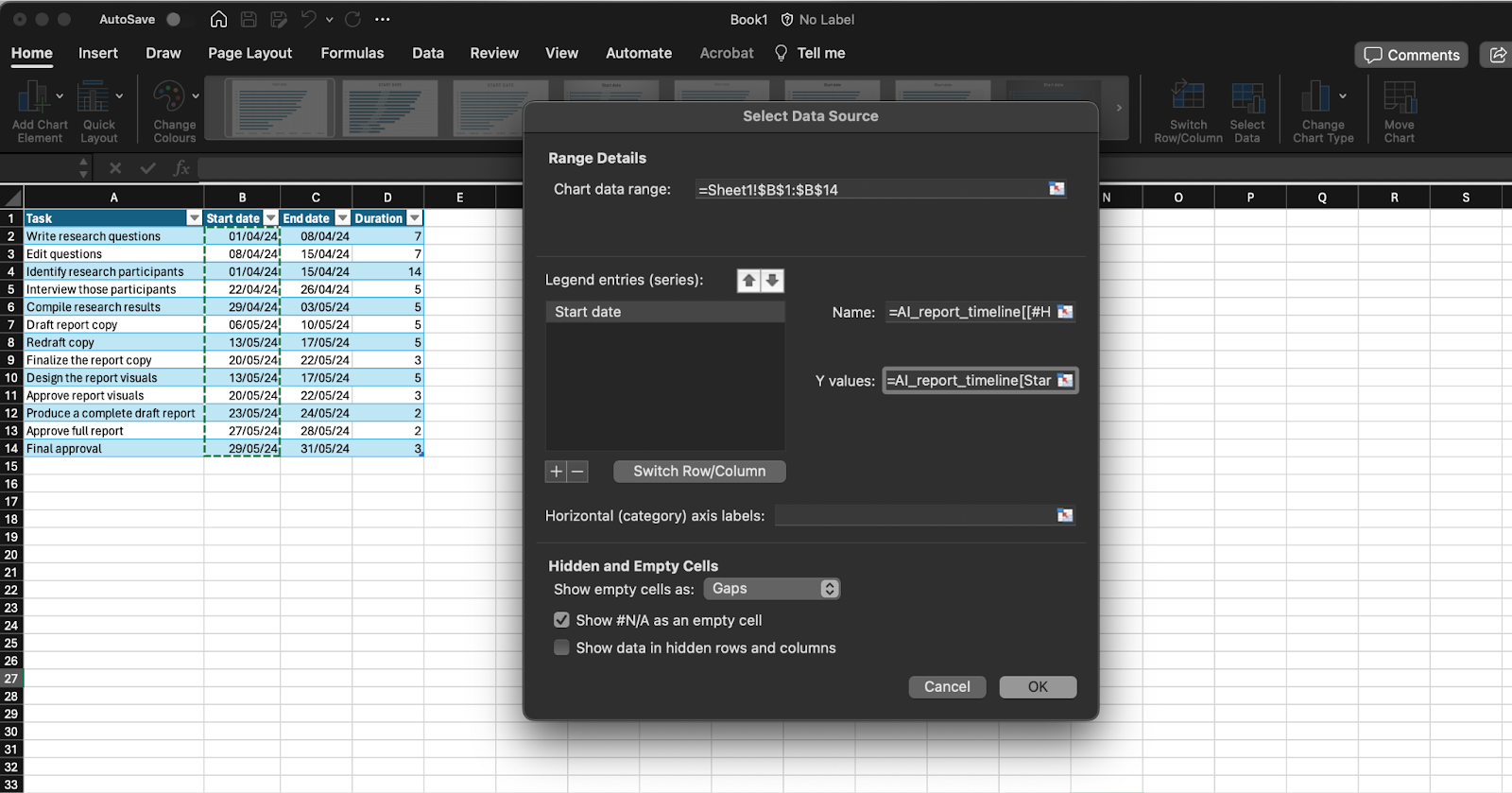Open the Page Layout ribbon tab
Image resolution: width=1512 pixels, height=793 pixels.
(x=249, y=53)
